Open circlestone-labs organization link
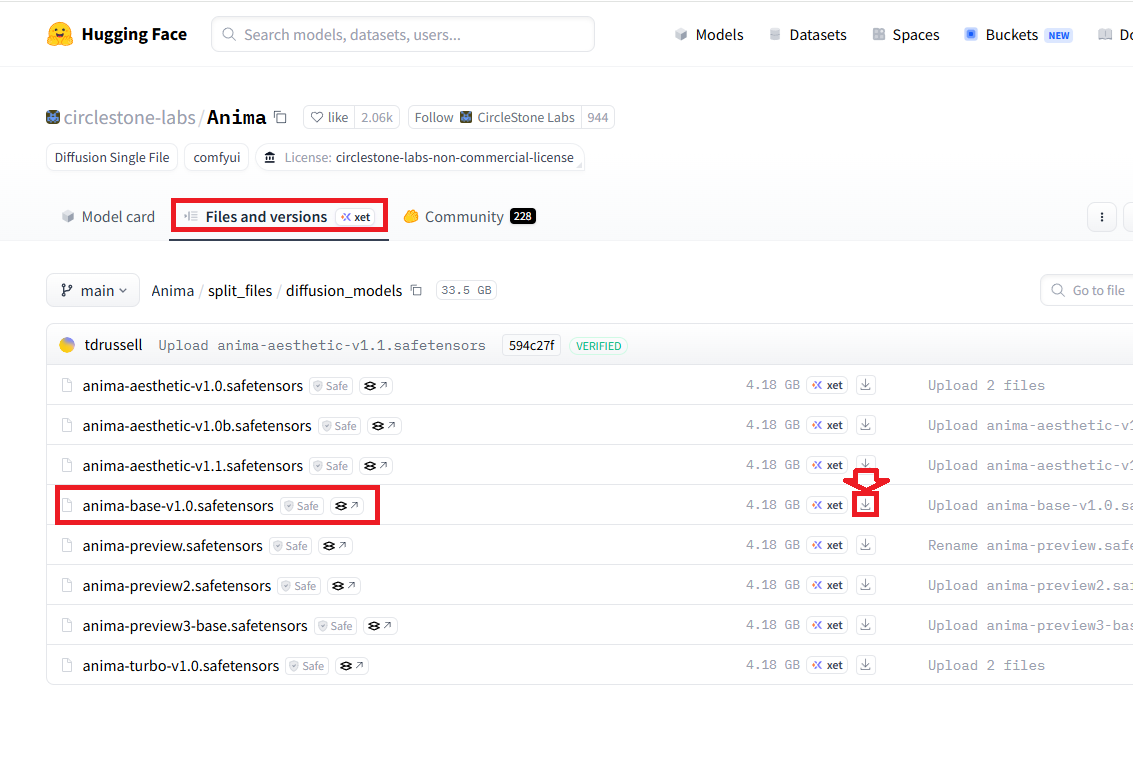Viewport: 1133px width, 759px height. point(129,117)
